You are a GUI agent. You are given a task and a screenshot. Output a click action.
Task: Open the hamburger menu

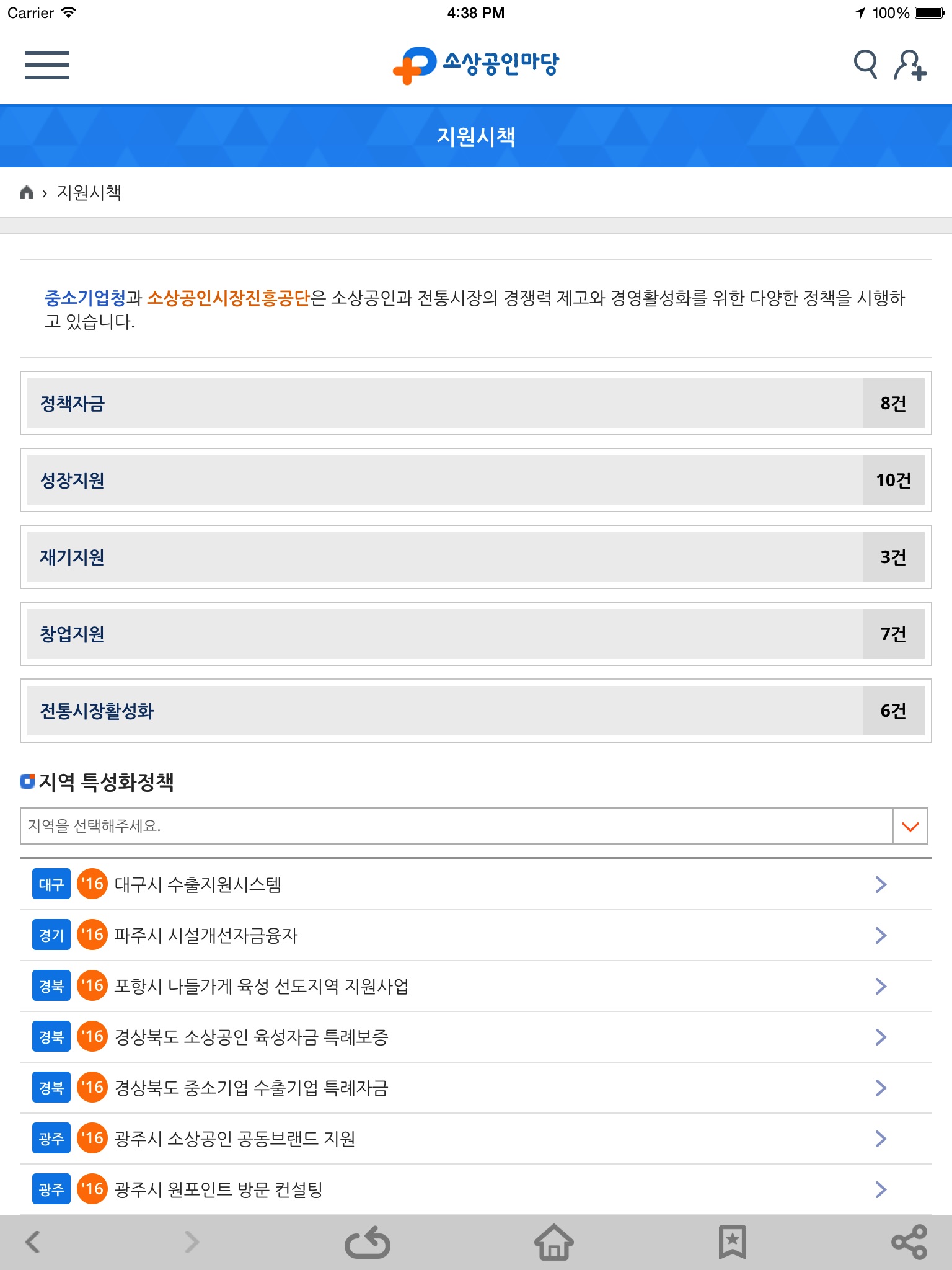click(x=47, y=64)
